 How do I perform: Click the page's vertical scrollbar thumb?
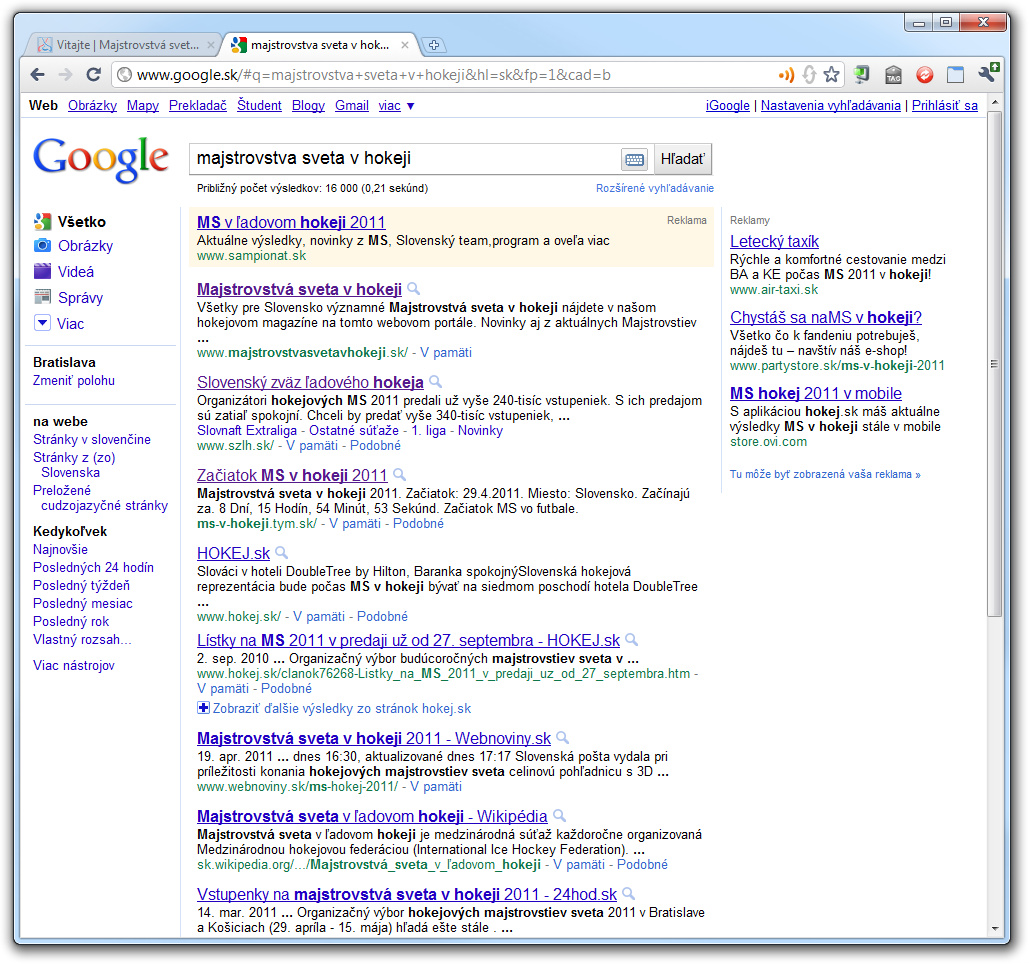tap(994, 364)
